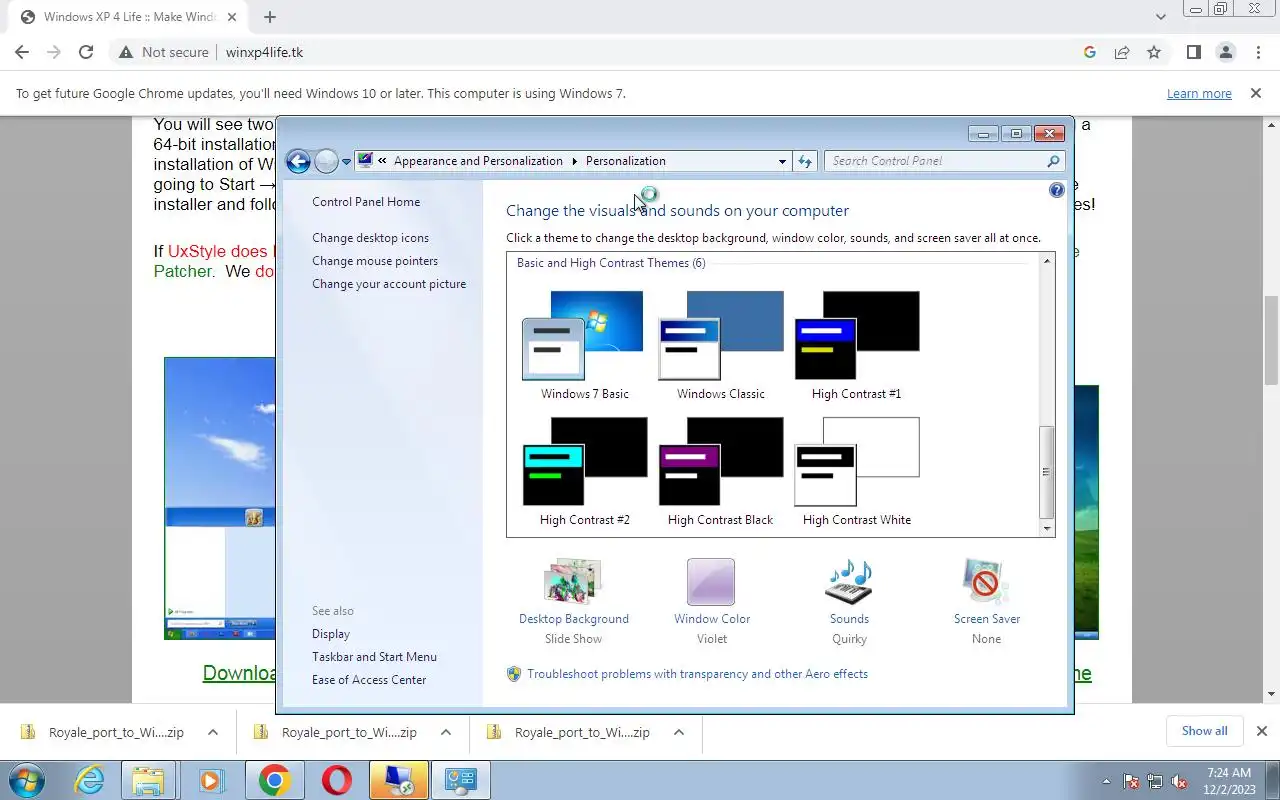Image resolution: width=1280 pixels, height=800 pixels.
Task: Open Windows Explorer folder taskbar icon
Action: tap(148, 780)
